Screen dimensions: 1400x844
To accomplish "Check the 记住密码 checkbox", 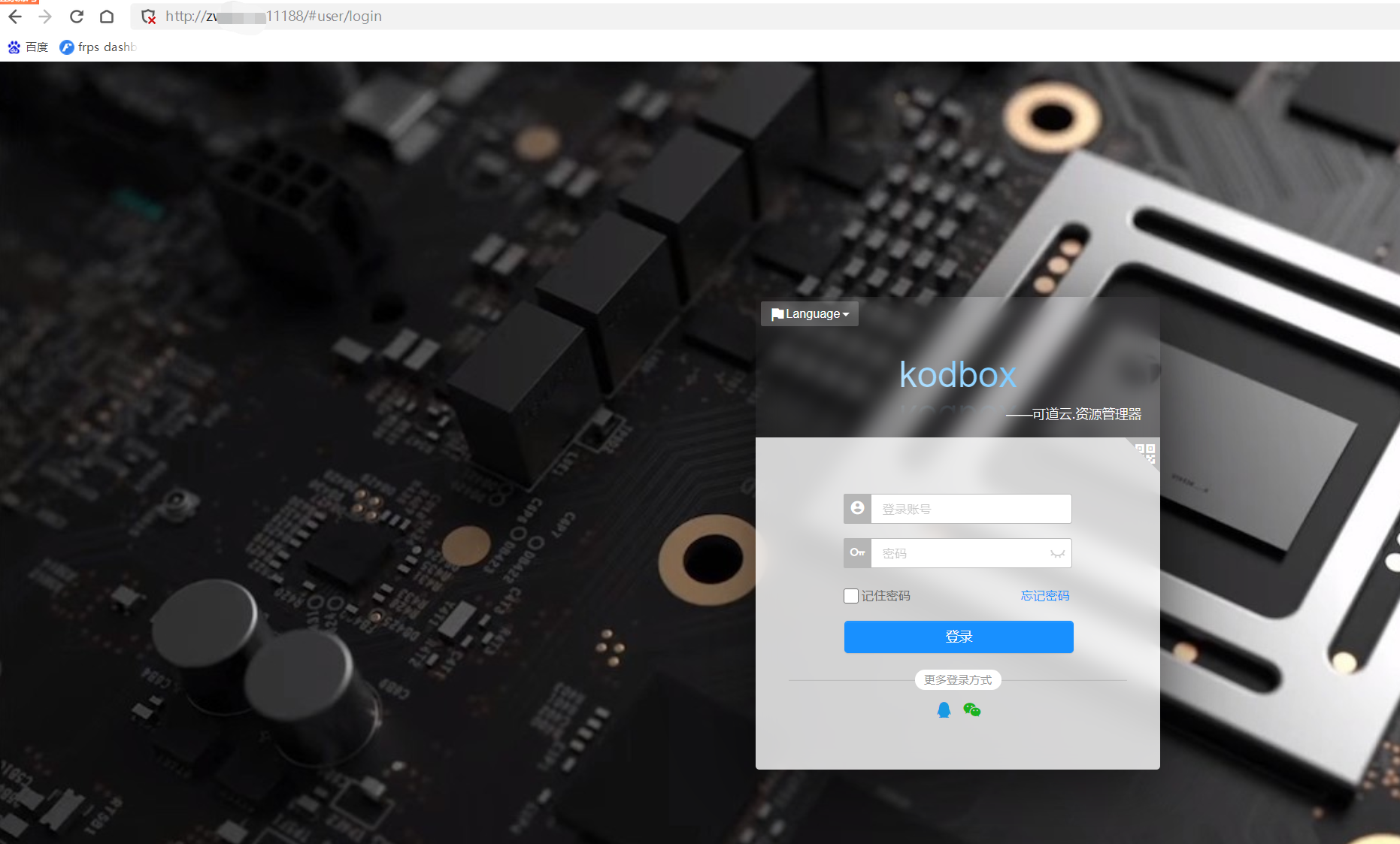I will tap(851, 596).
